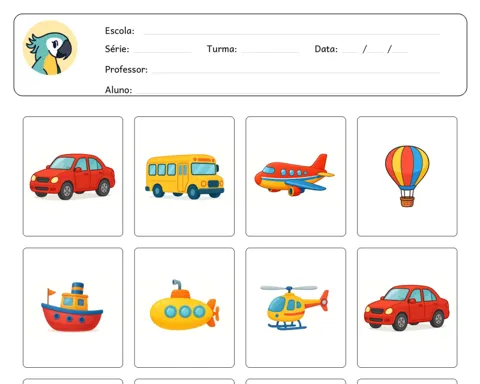Click the Turma blank line
Viewport: 480px width, 384px height.
pos(270,52)
